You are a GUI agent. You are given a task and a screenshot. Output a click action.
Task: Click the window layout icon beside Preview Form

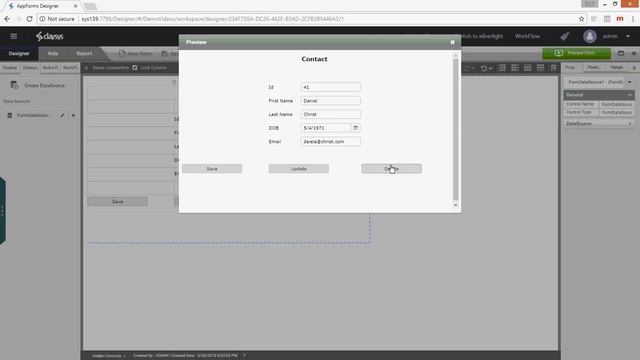(620, 53)
